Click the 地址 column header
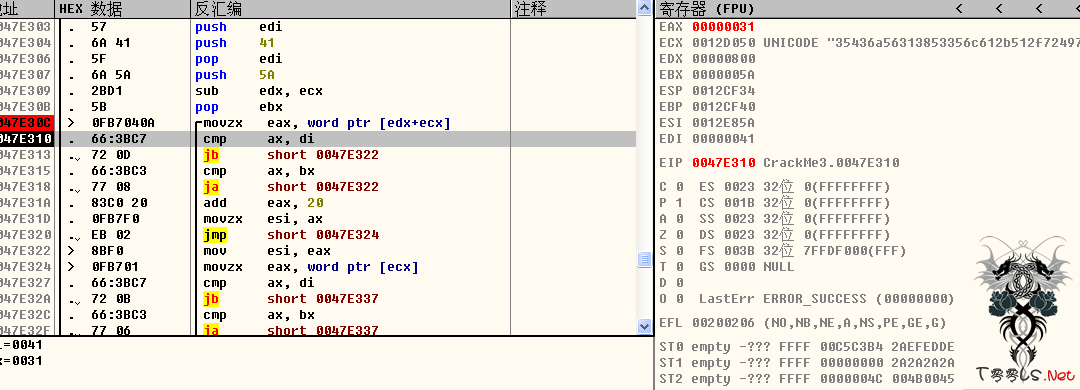Viewport: 1080px width, 390px height. [x=26, y=9]
